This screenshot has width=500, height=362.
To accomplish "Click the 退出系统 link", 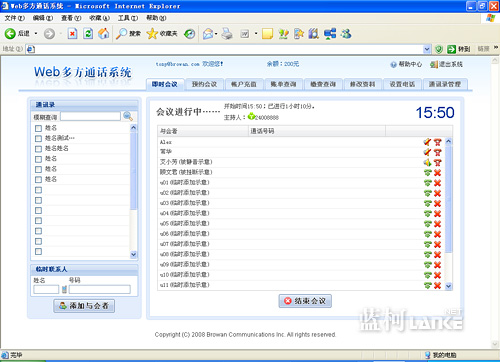I will [x=446, y=64].
